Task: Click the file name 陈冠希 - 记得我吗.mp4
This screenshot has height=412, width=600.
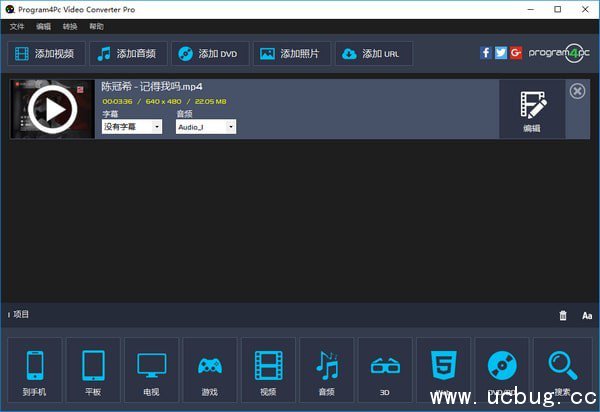Action: click(x=152, y=87)
